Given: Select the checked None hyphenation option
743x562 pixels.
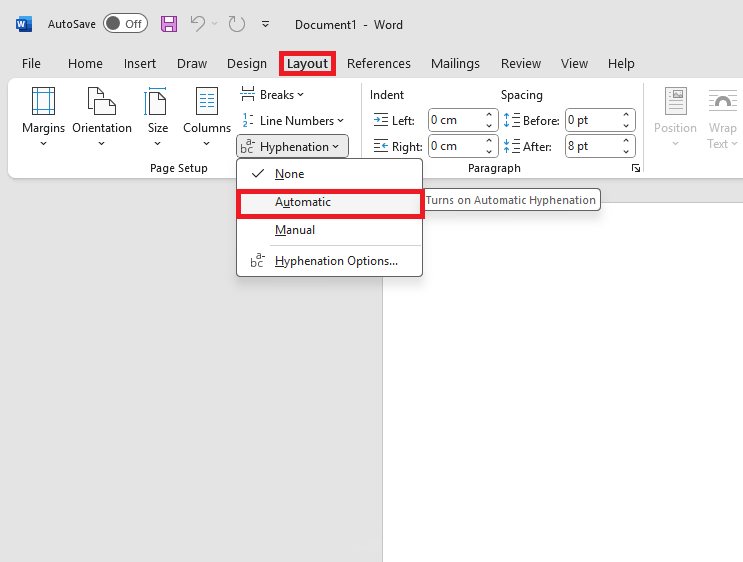Looking at the screenshot, I should click(289, 174).
